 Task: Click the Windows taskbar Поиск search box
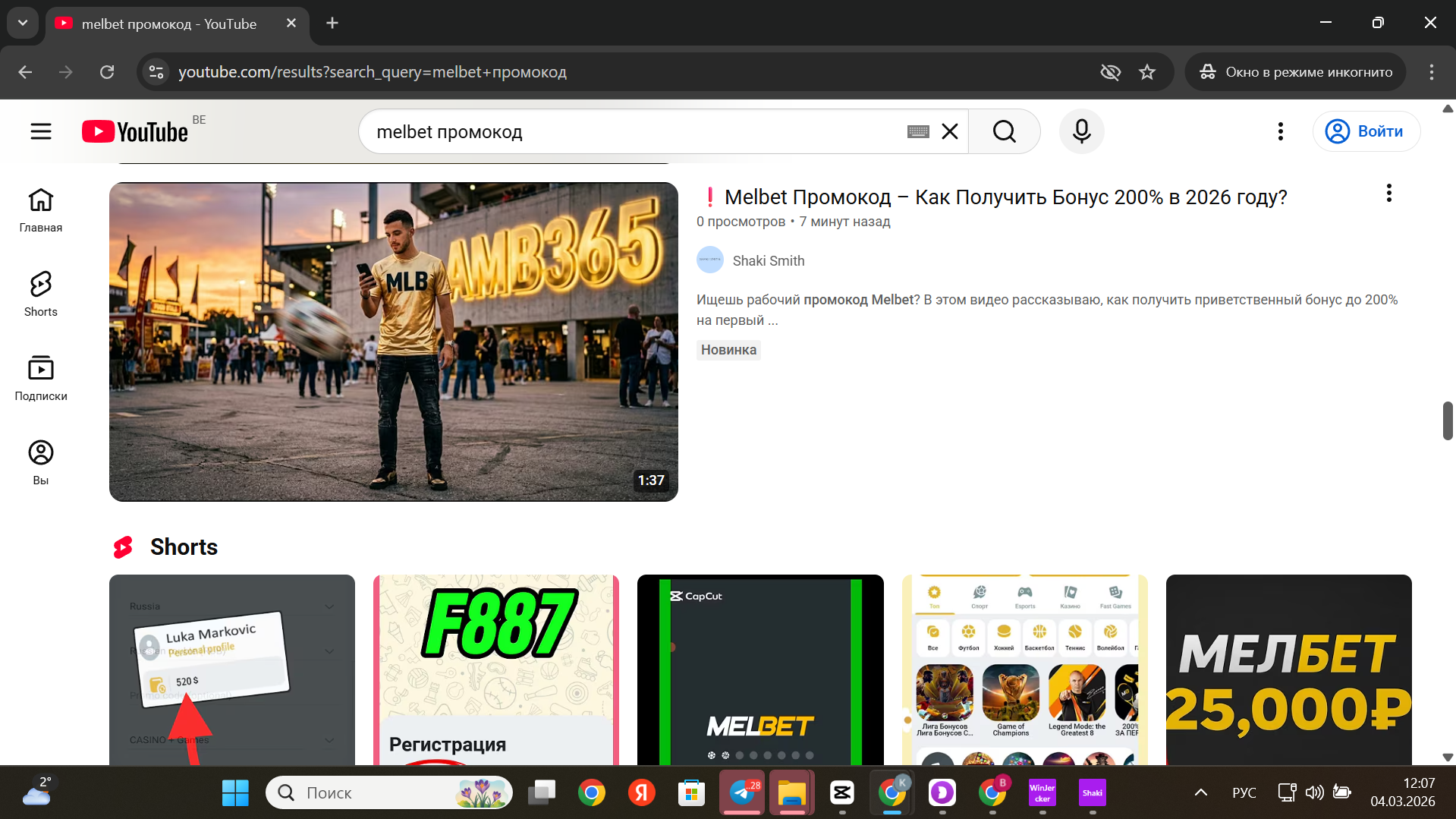pos(388,792)
